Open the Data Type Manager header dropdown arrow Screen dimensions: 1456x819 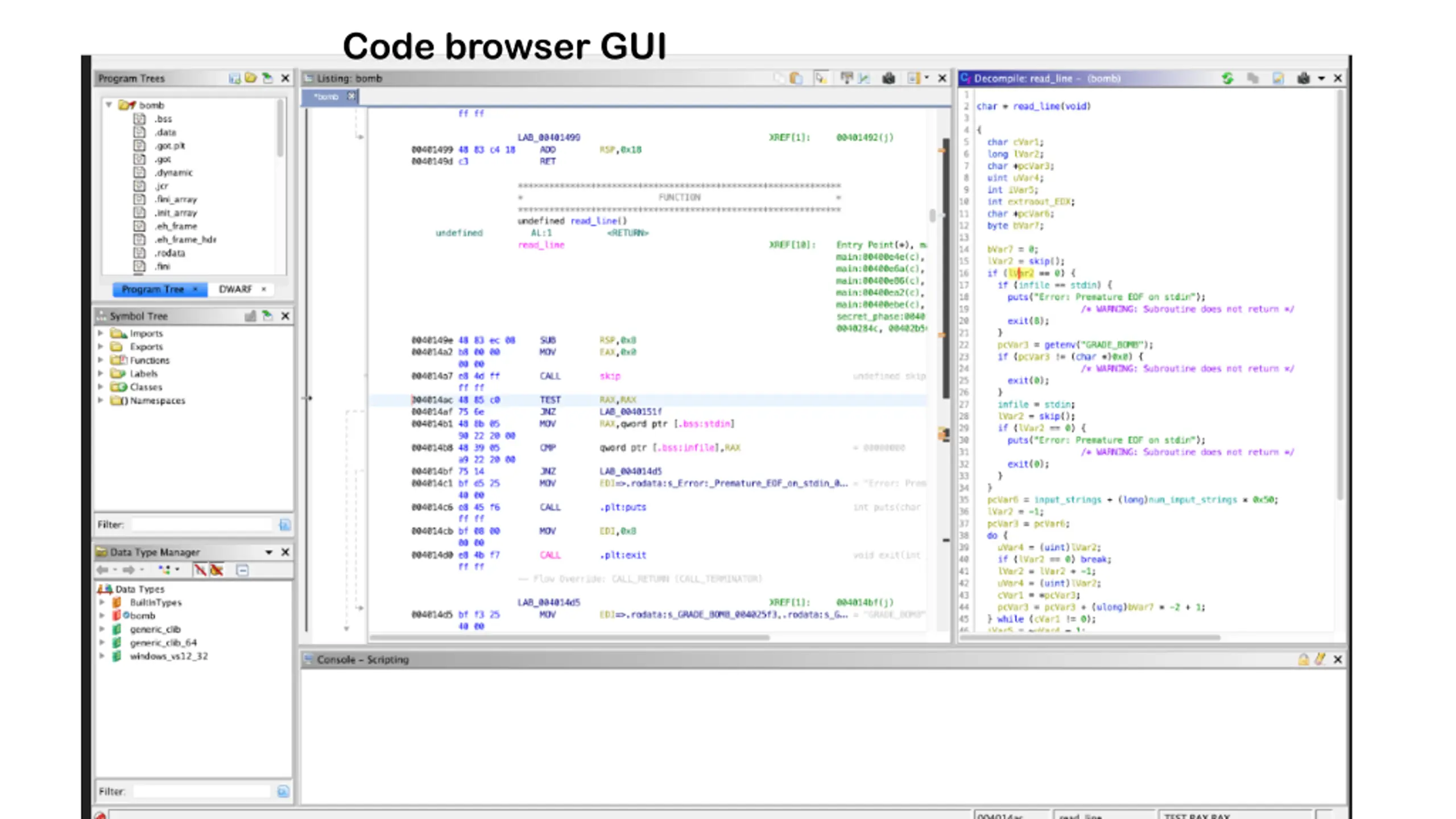[268, 552]
